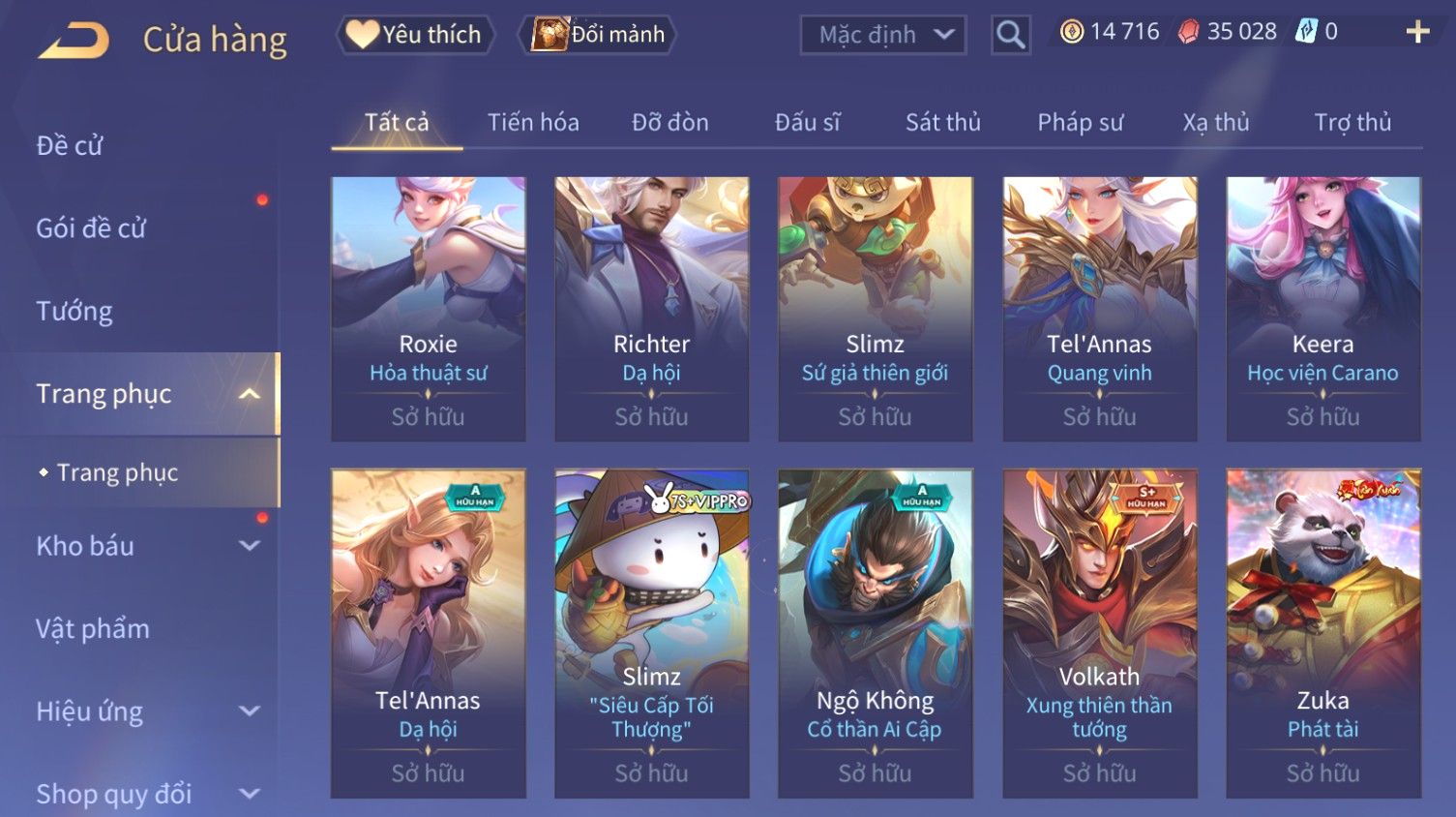Open the Gói đề cử menu
1456x817 pixels.
(x=91, y=228)
